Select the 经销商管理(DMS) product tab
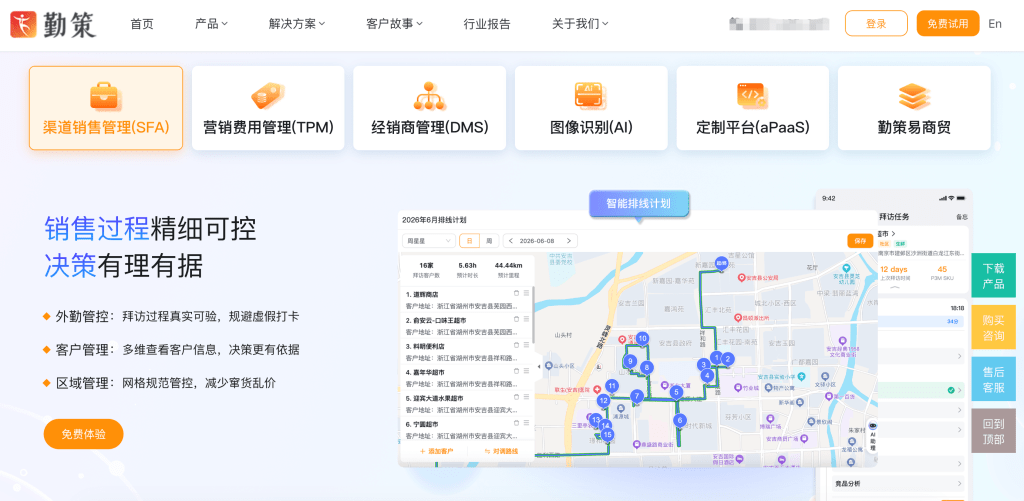 click(x=430, y=108)
